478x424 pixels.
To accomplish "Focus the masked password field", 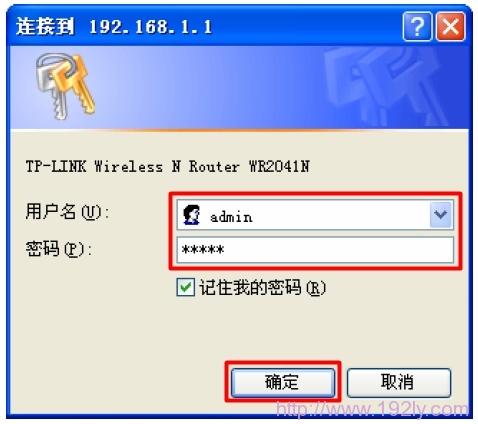I will click(315, 250).
